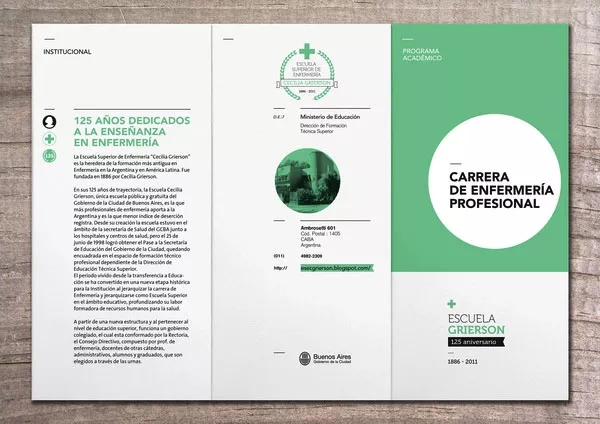Click the Carrera de Enfermería Profesional title
Viewport: 600px width, 424px height.
(501, 190)
